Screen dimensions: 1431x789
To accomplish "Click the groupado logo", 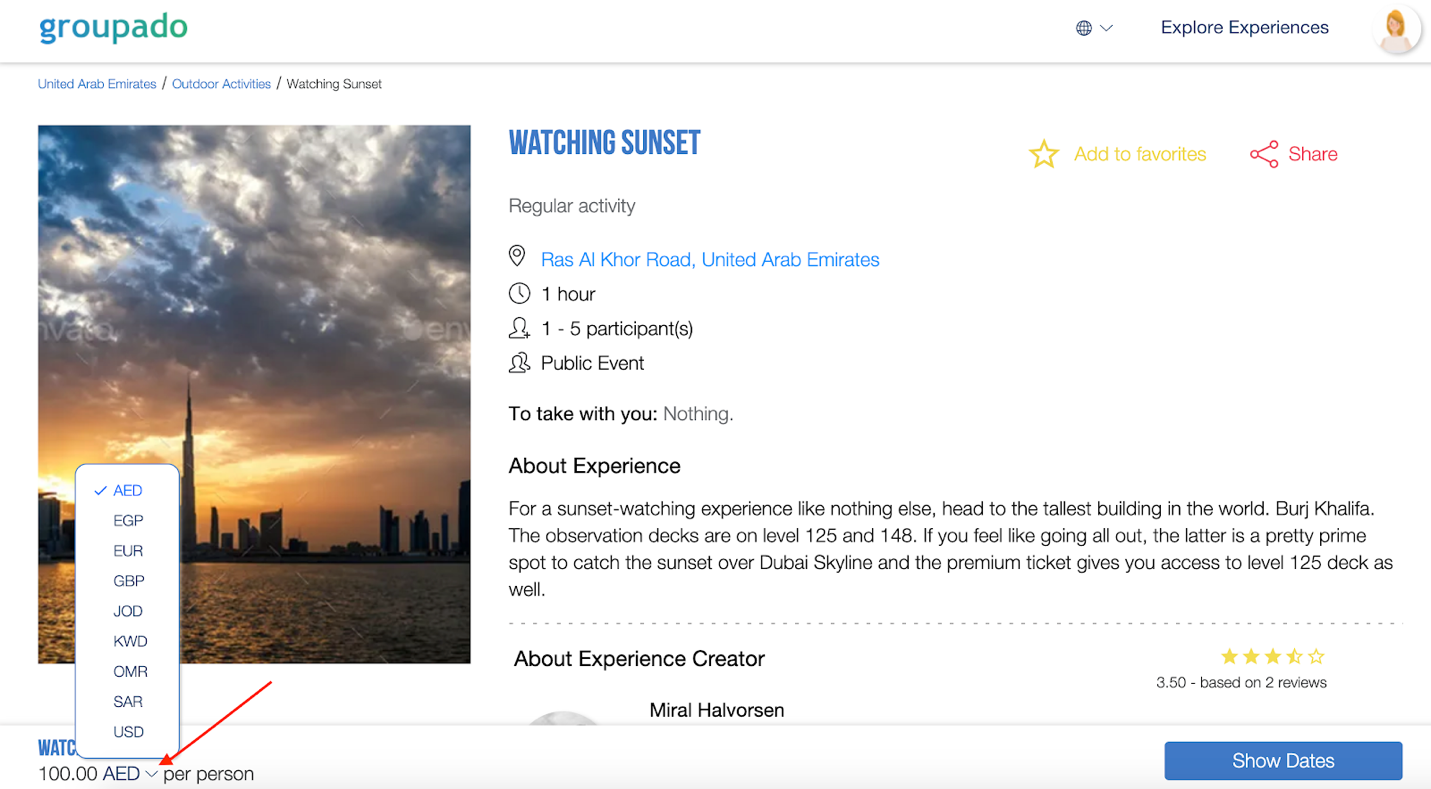I will point(113,28).
